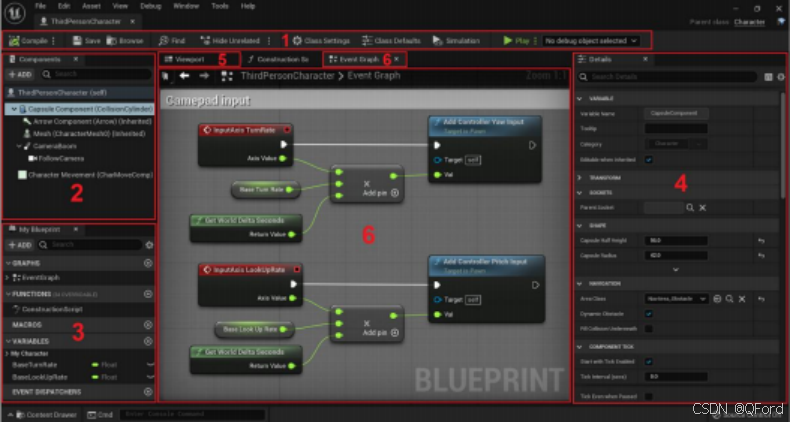790x423 pixels.
Task: Click the +ADD button in Components panel
Action: click(x=20, y=75)
